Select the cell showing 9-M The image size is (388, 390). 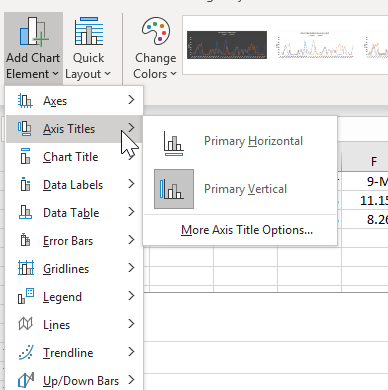pos(365,182)
